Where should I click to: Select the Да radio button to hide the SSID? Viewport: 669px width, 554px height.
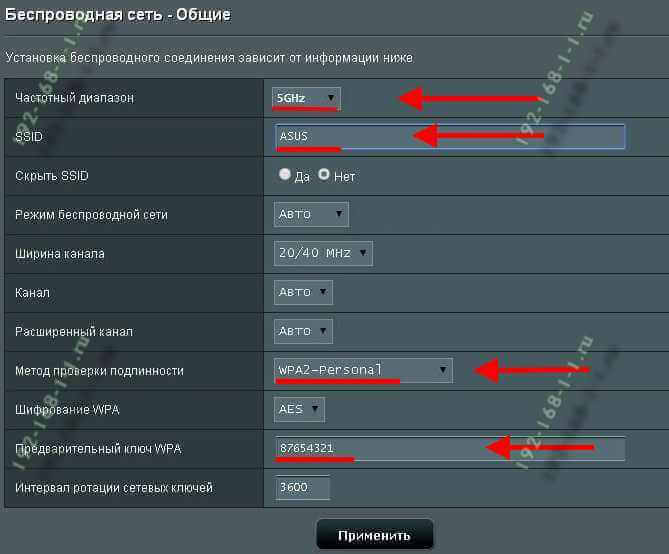click(285, 174)
